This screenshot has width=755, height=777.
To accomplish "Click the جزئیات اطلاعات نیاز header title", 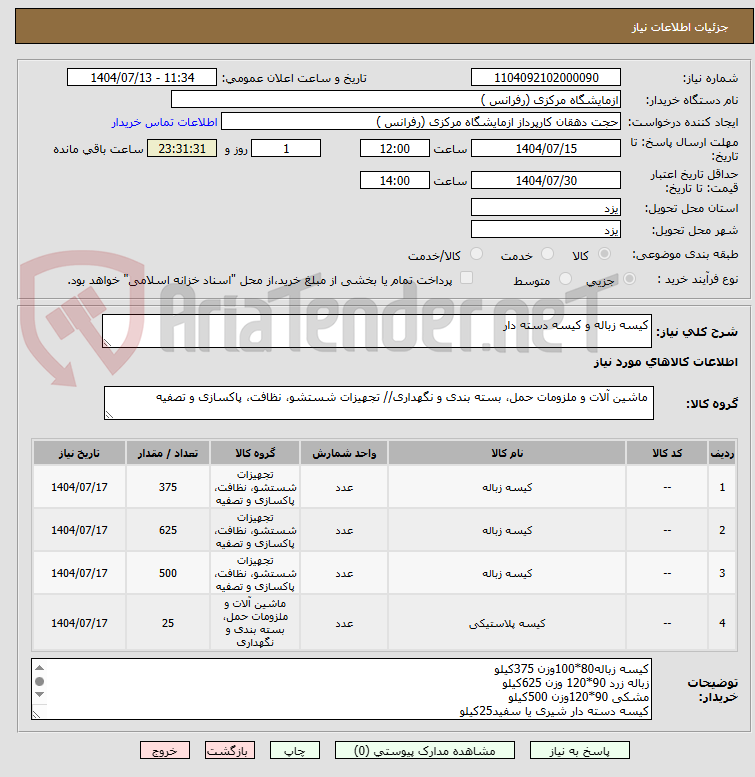I will pos(679,27).
